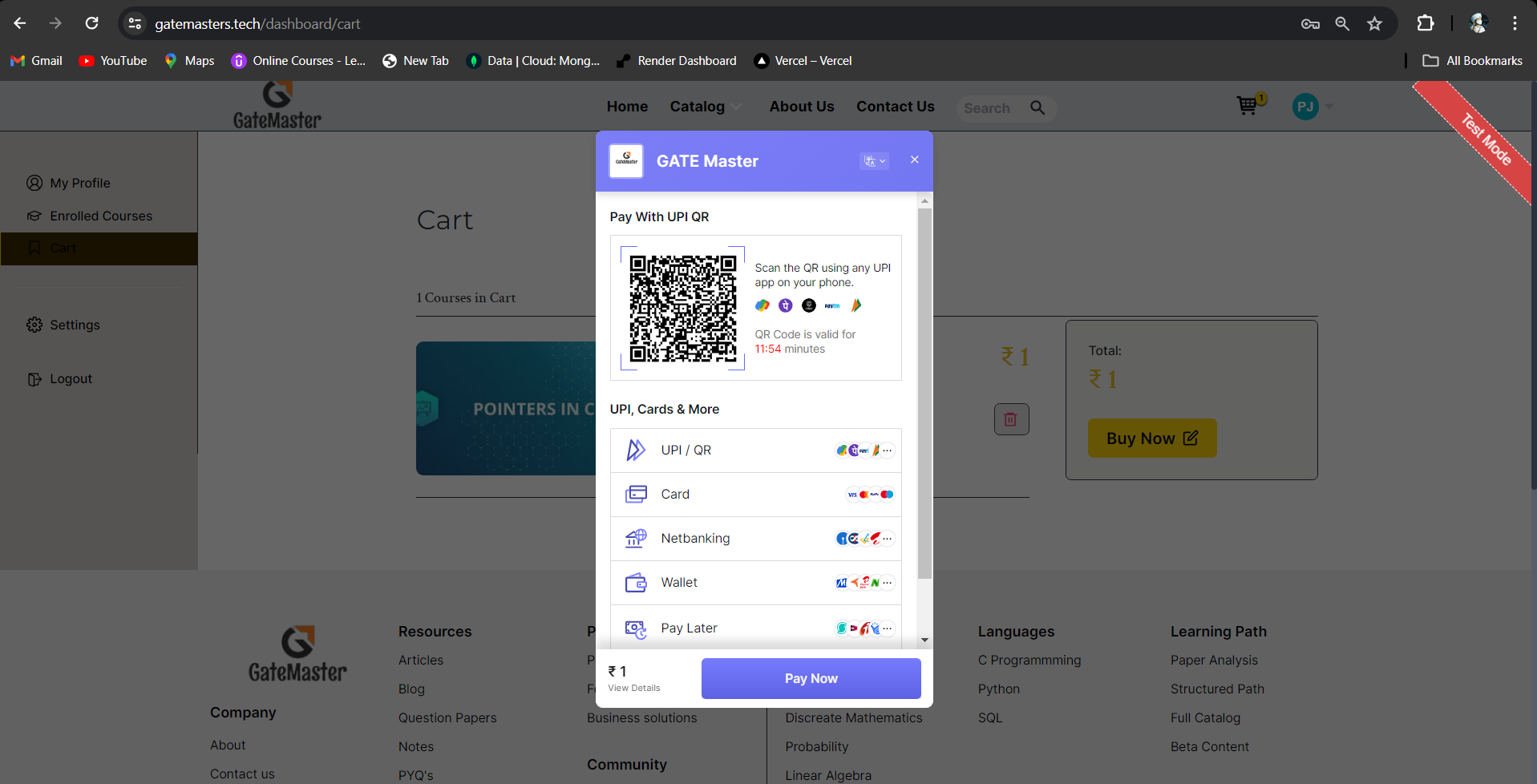The image size is (1537, 784).
Task: Open the PJ profile account dropdown
Action: coord(1312,106)
